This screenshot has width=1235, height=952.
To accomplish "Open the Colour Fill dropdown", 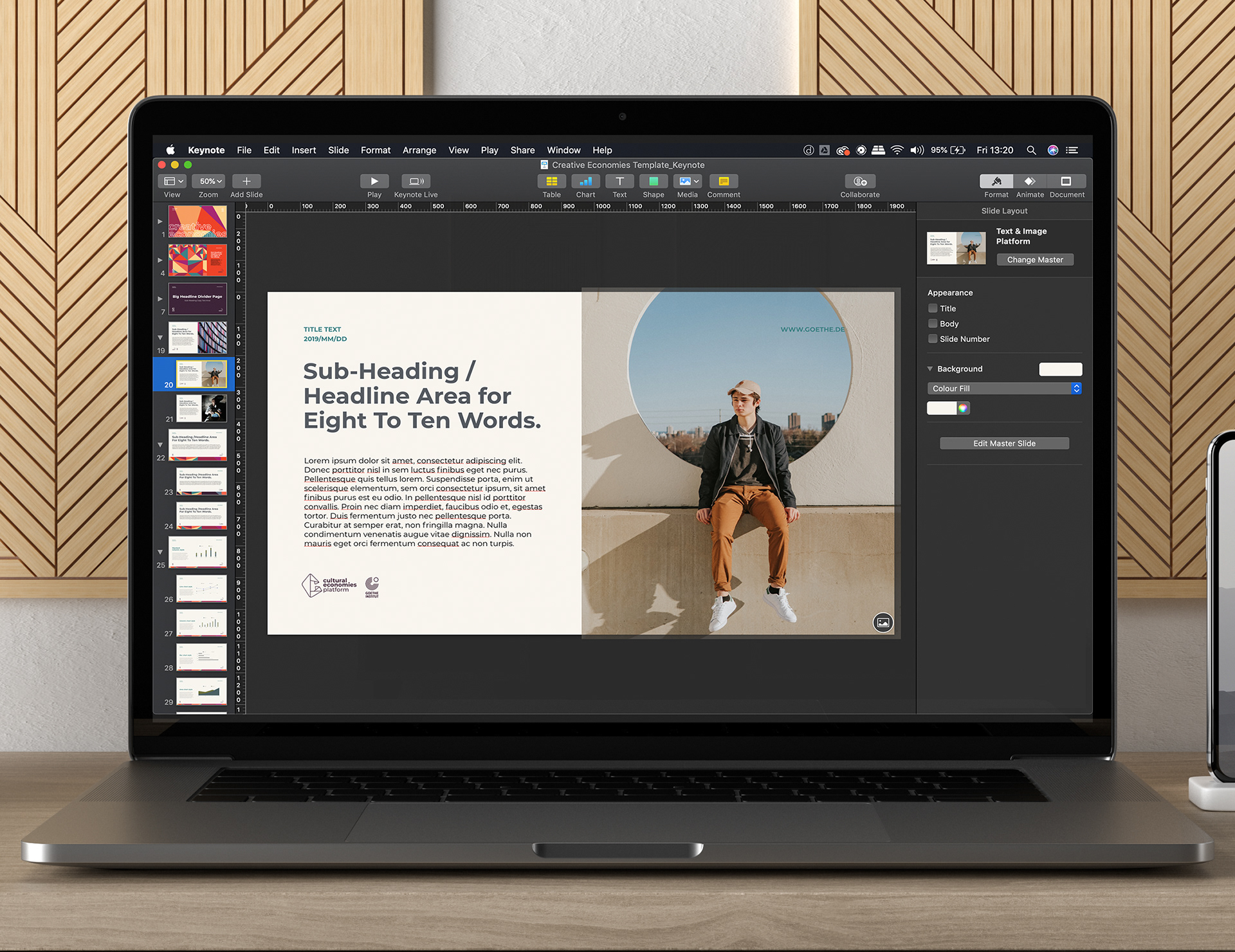I will 1004,389.
